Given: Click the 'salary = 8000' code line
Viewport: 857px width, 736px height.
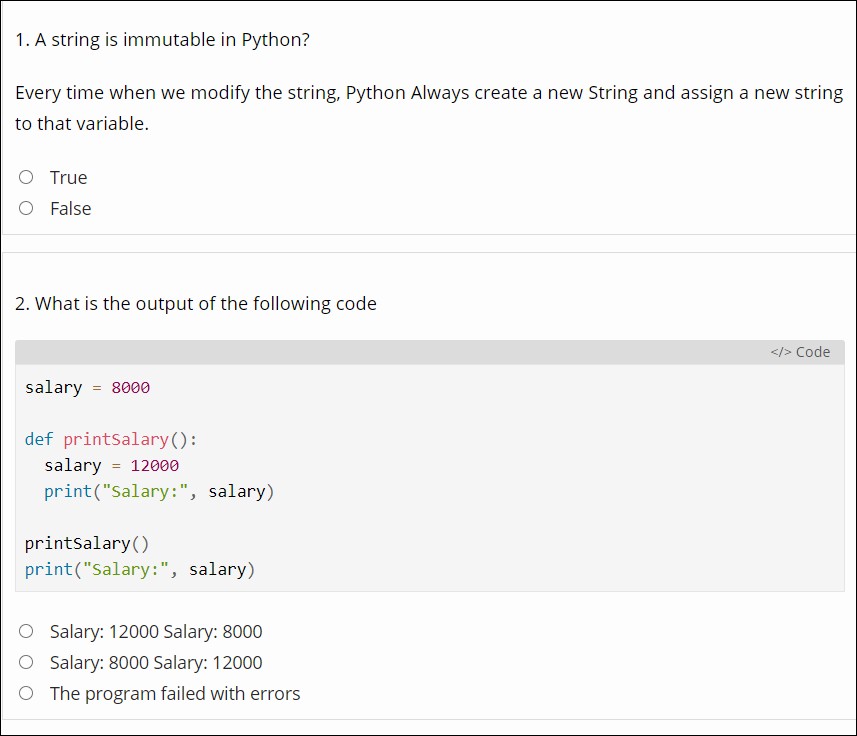Looking at the screenshot, I should click(88, 388).
